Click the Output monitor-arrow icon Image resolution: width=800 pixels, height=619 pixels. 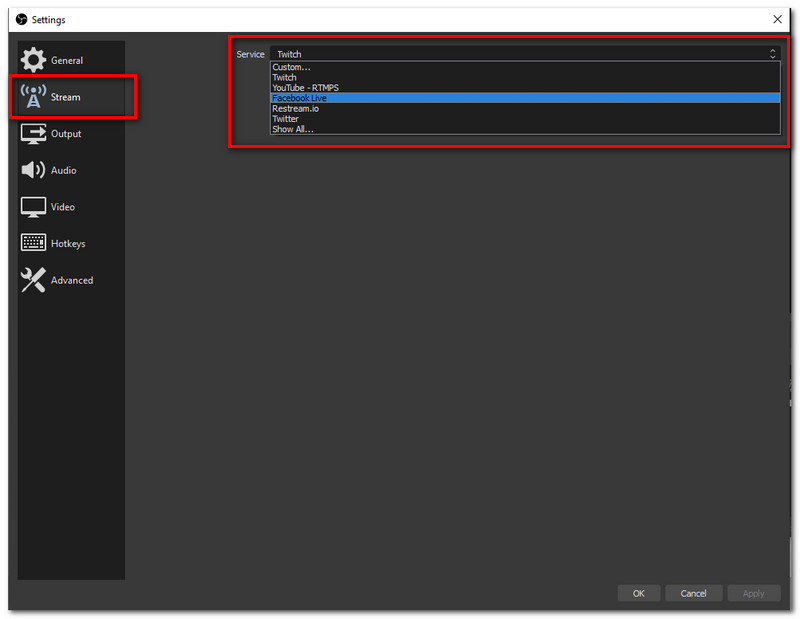[x=33, y=133]
